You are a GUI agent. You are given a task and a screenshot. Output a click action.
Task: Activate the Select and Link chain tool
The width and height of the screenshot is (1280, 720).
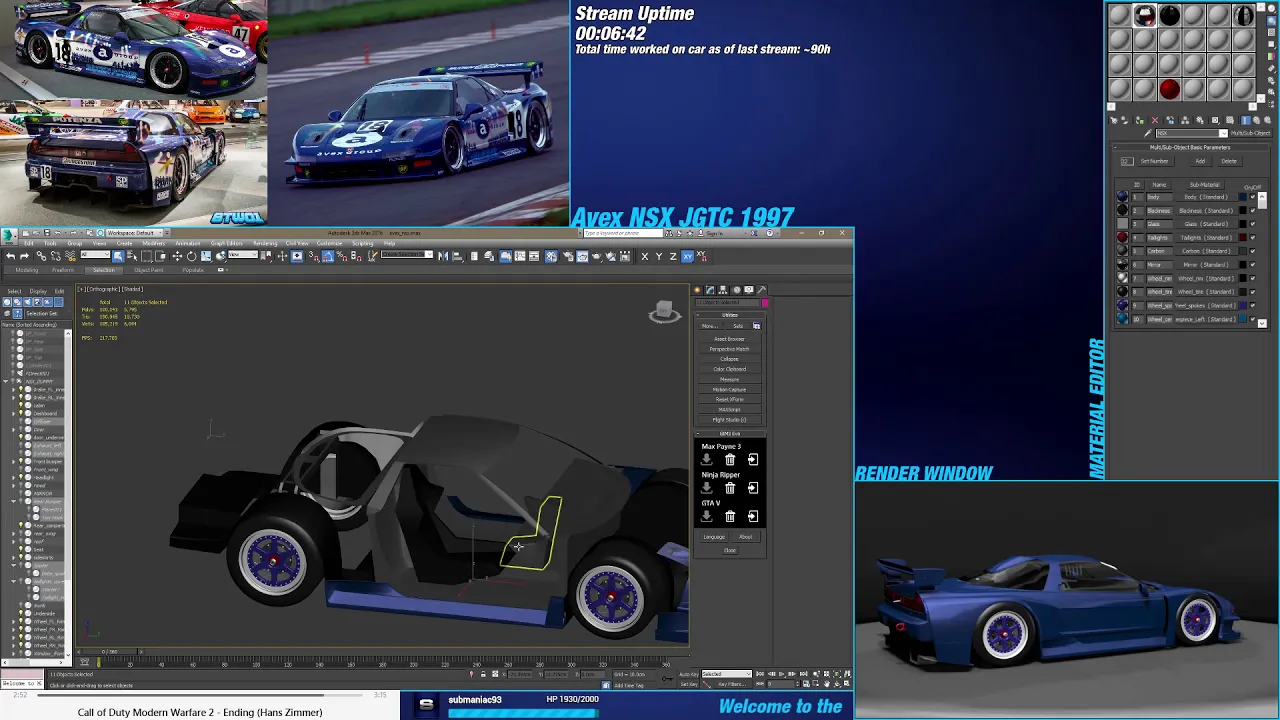[41, 256]
